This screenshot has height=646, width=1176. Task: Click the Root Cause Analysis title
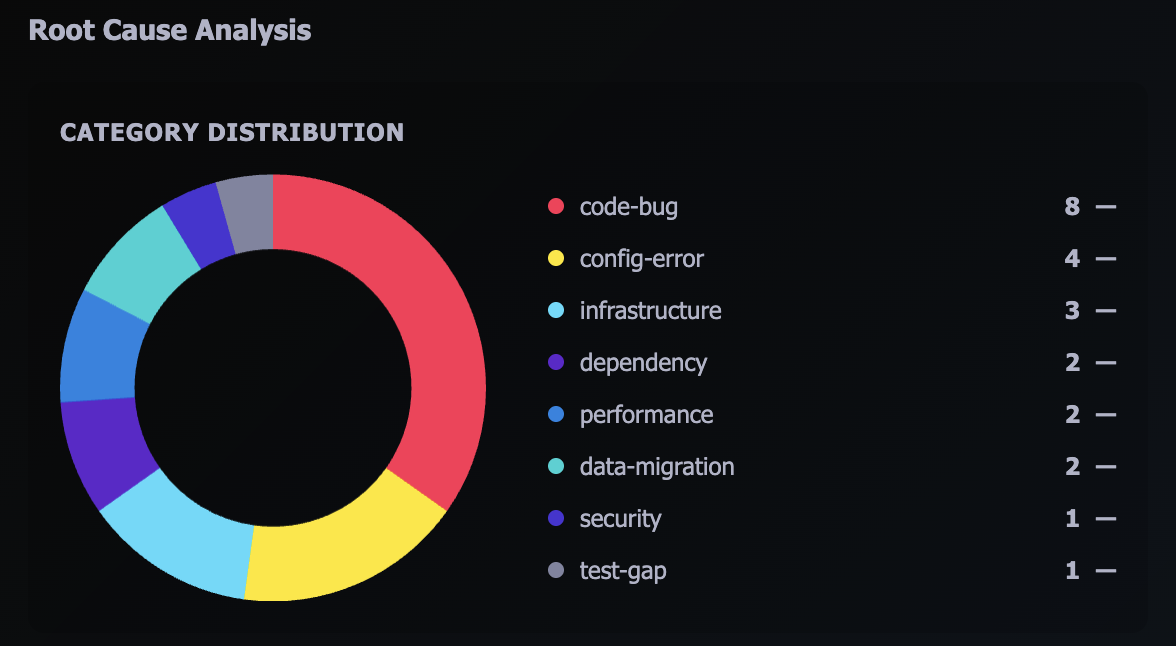tap(170, 30)
